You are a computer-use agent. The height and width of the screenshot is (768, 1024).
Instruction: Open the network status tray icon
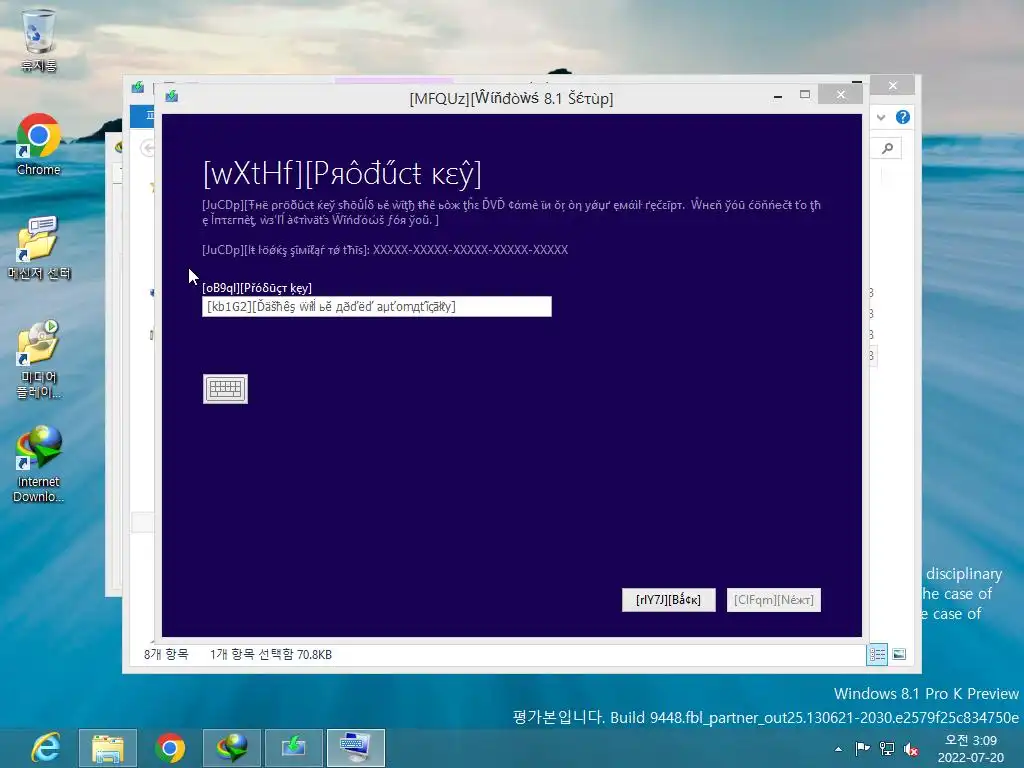pyautogui.click(x=887, y=748)
